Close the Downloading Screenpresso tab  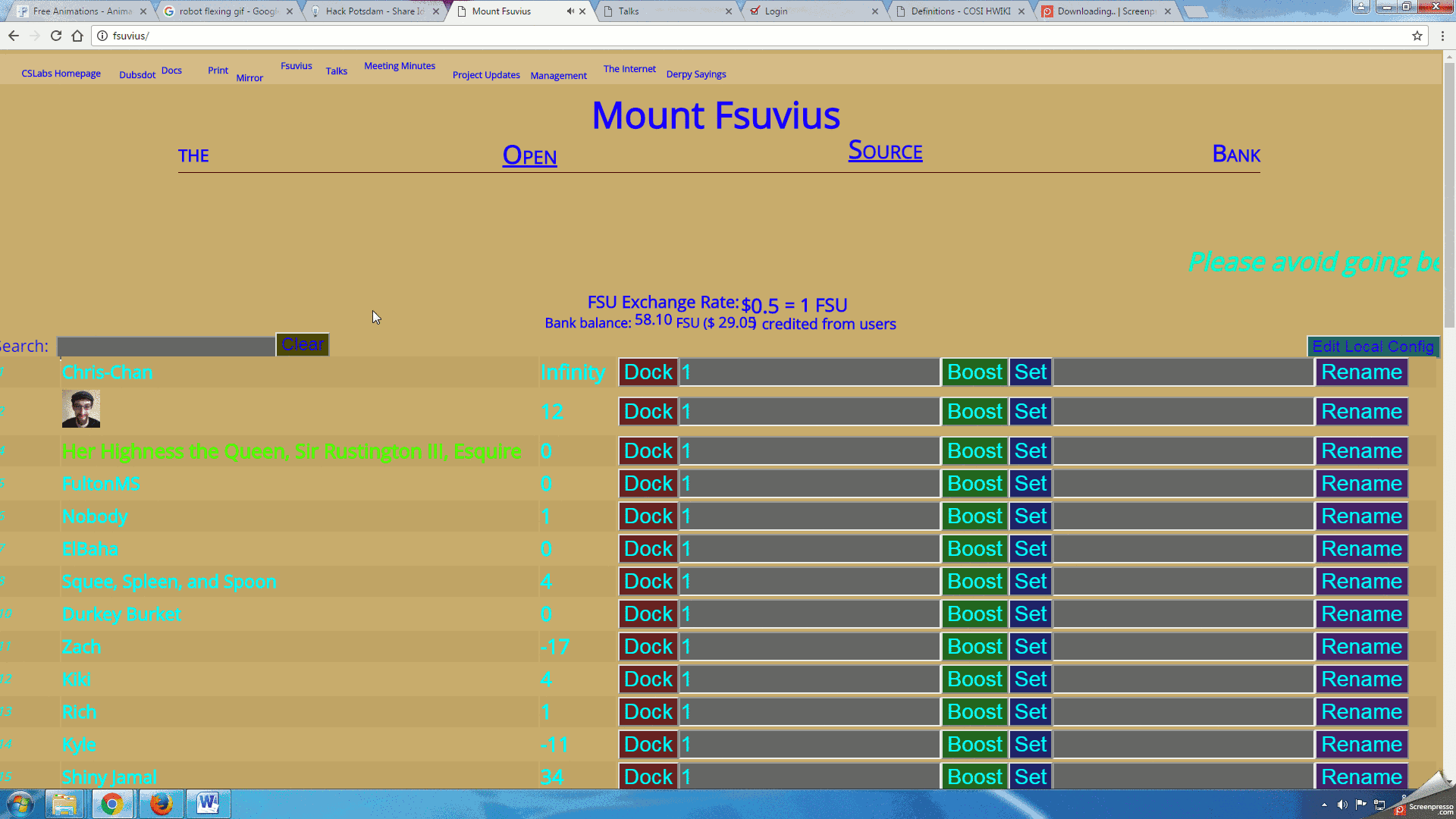pos(1168,11)
